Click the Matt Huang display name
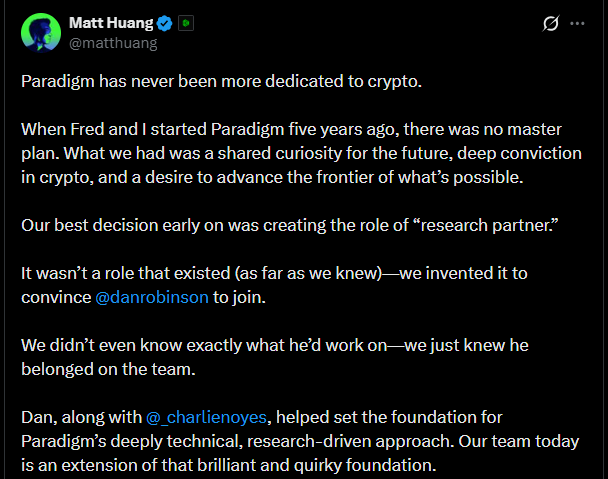Screen dimensions: 608x479 111,23
